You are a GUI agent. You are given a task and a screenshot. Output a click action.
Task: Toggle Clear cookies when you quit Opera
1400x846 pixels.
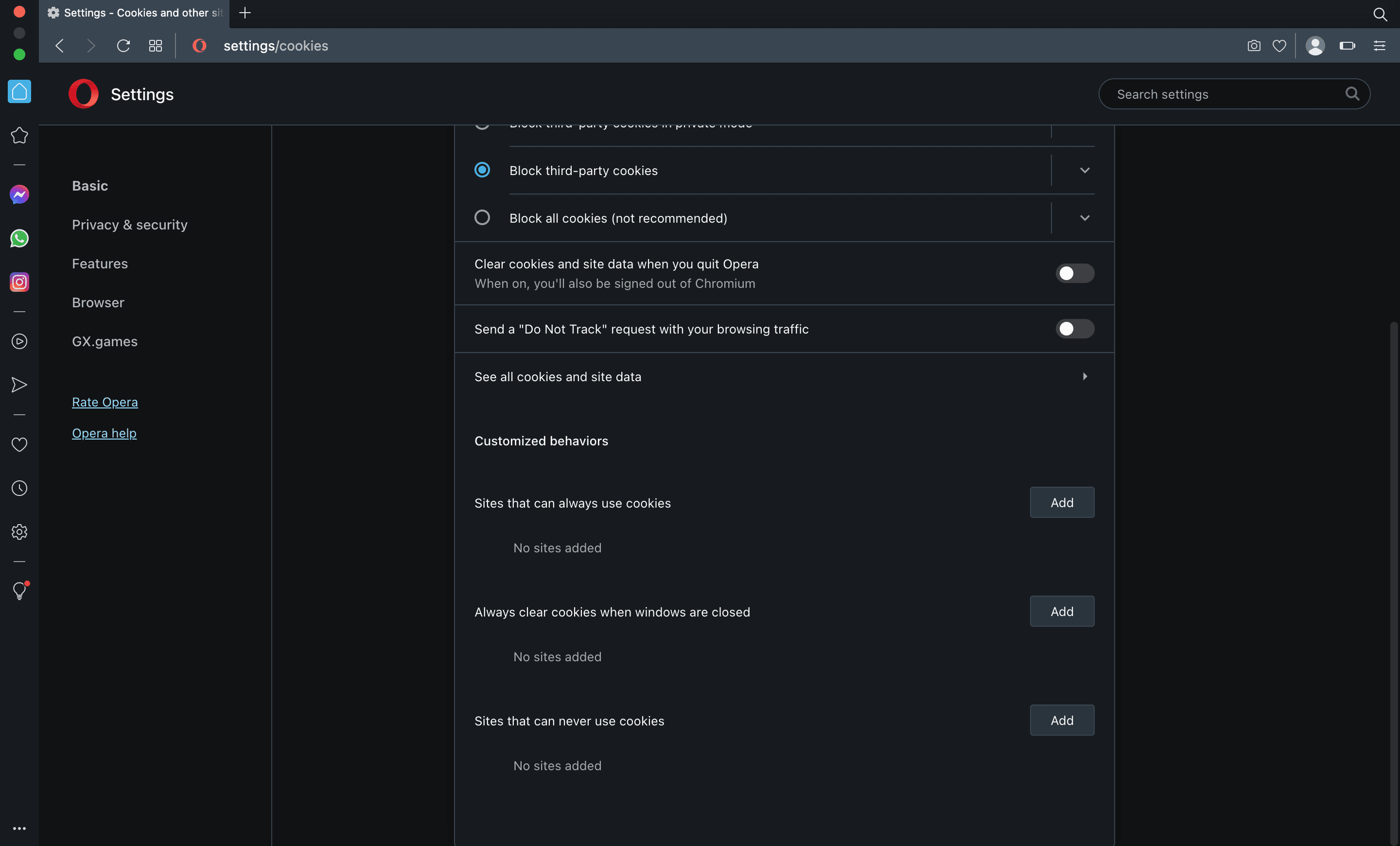pyautogui.click(x=1075, y=273)
